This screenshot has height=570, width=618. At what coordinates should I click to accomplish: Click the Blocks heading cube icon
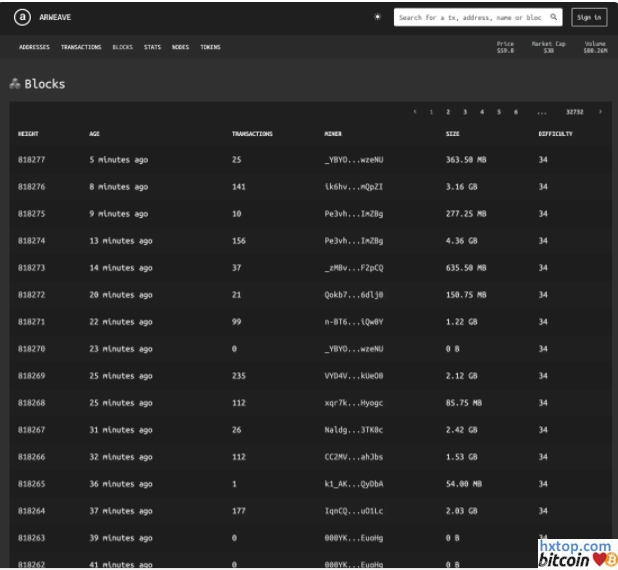15,84
